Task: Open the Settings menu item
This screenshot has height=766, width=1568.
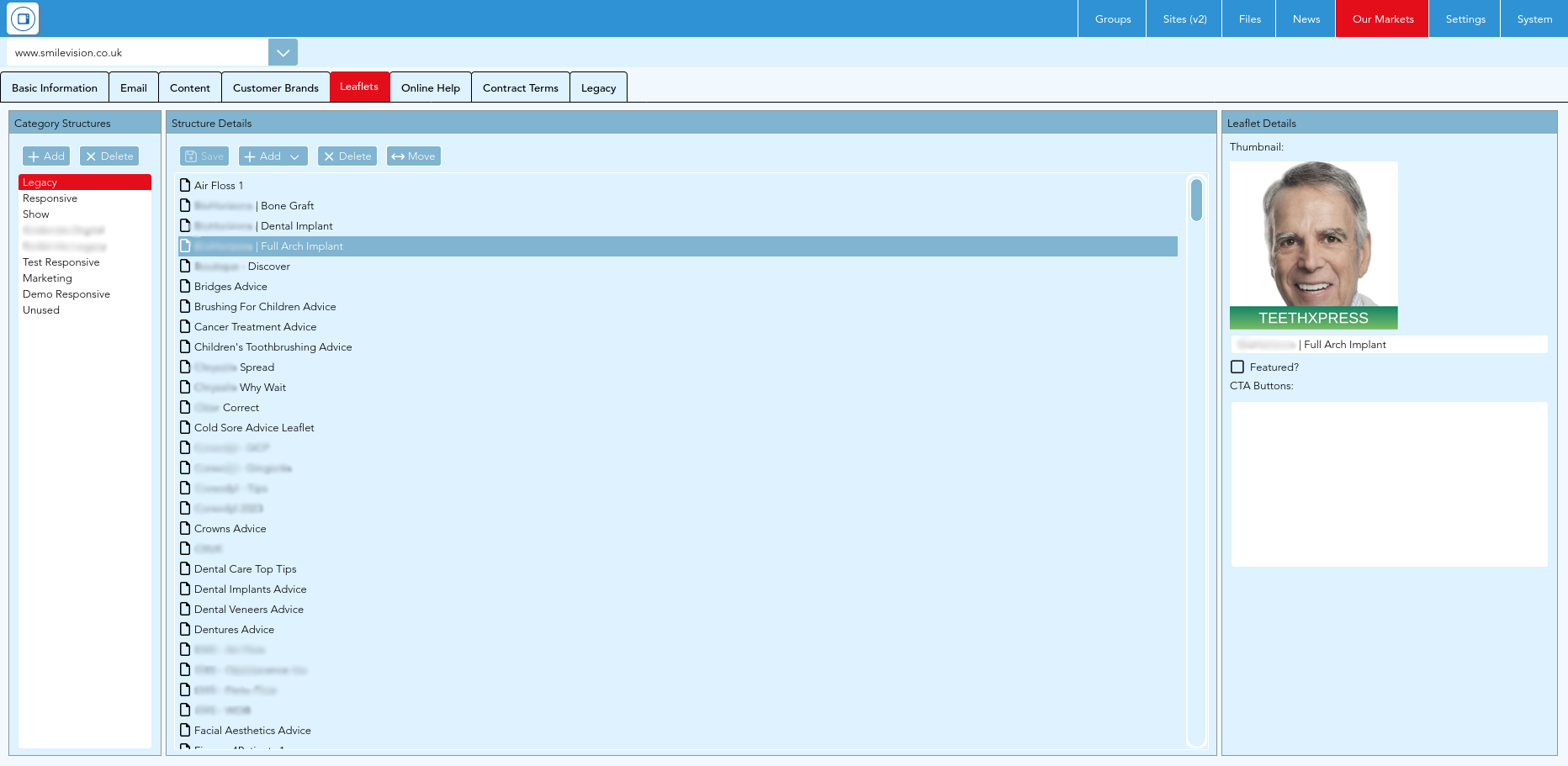Action: [x=1465, y=18]
